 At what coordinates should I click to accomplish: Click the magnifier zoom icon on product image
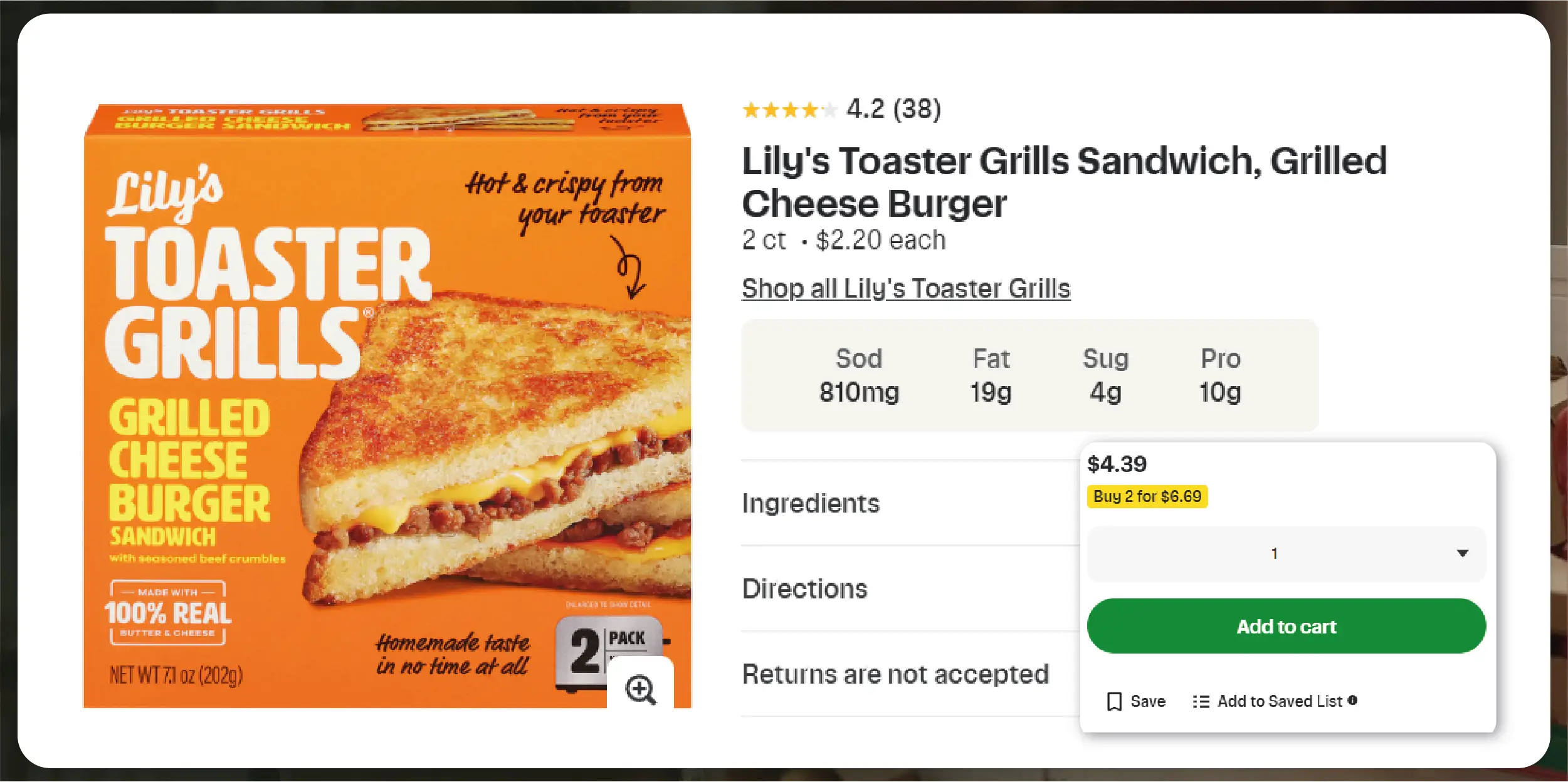(x=640, y=689)
